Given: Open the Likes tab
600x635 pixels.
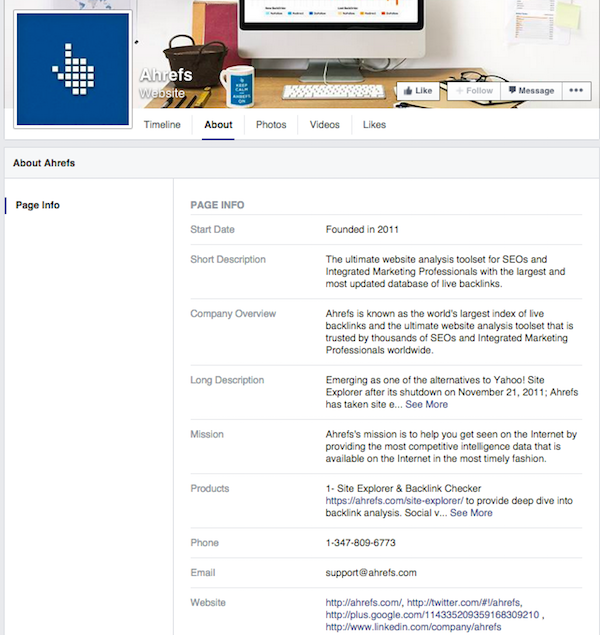Looking at the screenshot, I should pyautogui.click(x=374, y=125).
